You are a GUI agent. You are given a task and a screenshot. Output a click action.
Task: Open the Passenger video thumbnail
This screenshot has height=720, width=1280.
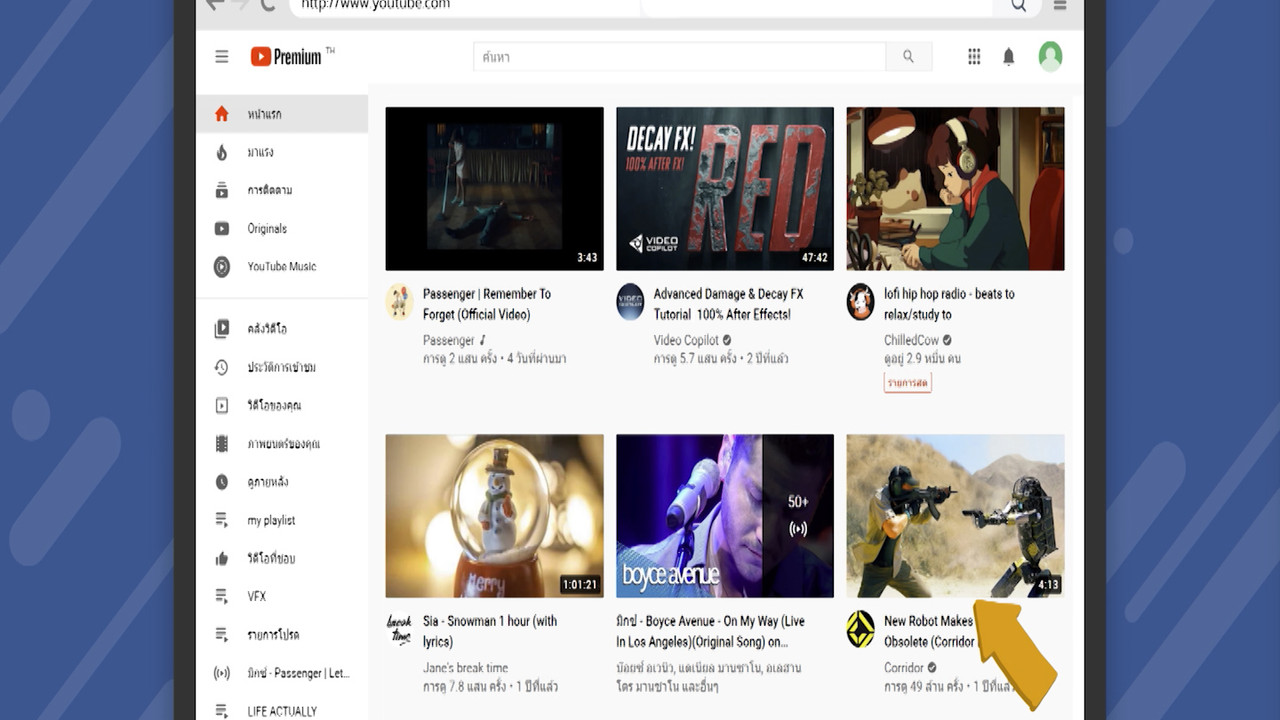tap(494, 188)
